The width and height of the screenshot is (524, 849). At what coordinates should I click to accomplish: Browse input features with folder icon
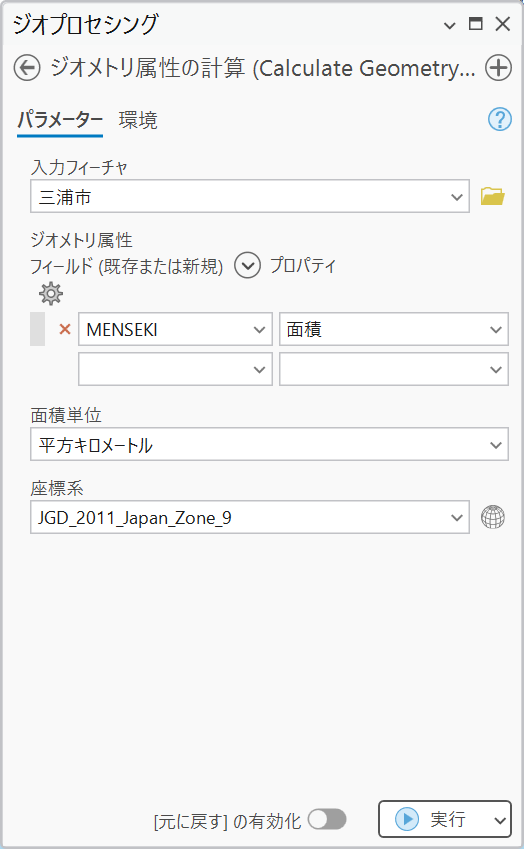(x=493, y=196)
